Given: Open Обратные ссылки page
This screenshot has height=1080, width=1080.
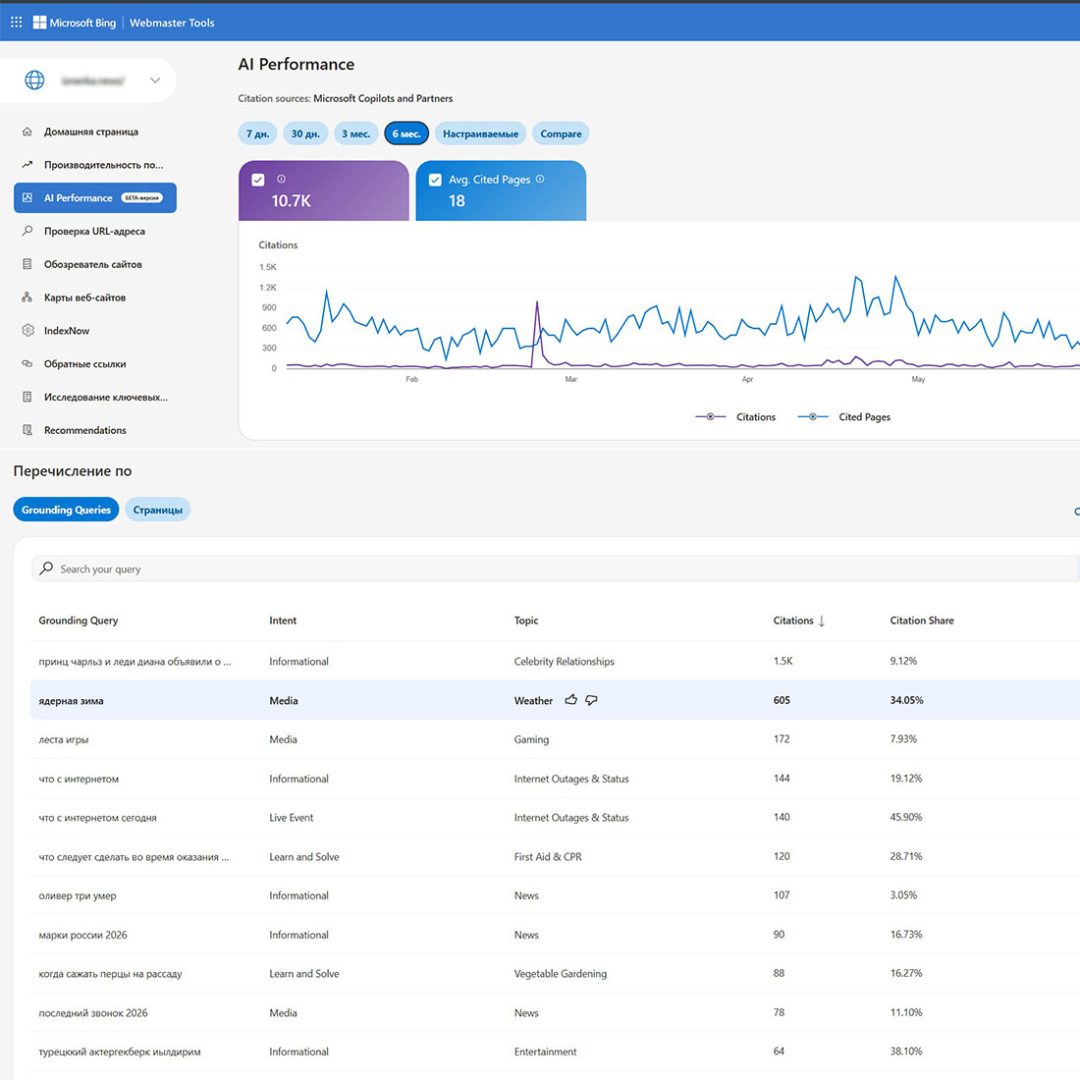Looking at the screenshot, I should 85,364.
